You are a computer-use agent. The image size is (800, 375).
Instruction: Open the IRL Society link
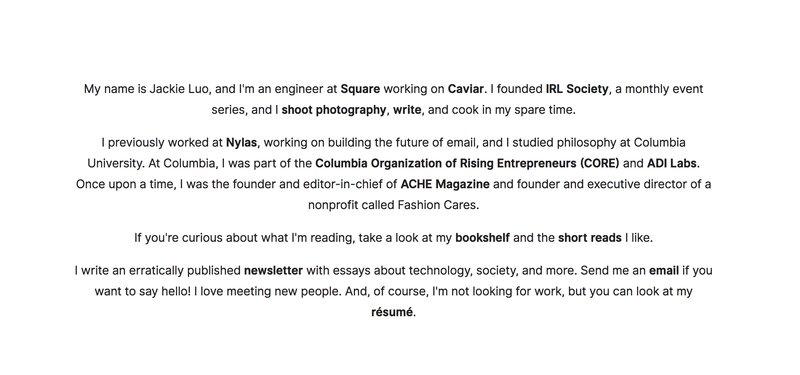577,89
